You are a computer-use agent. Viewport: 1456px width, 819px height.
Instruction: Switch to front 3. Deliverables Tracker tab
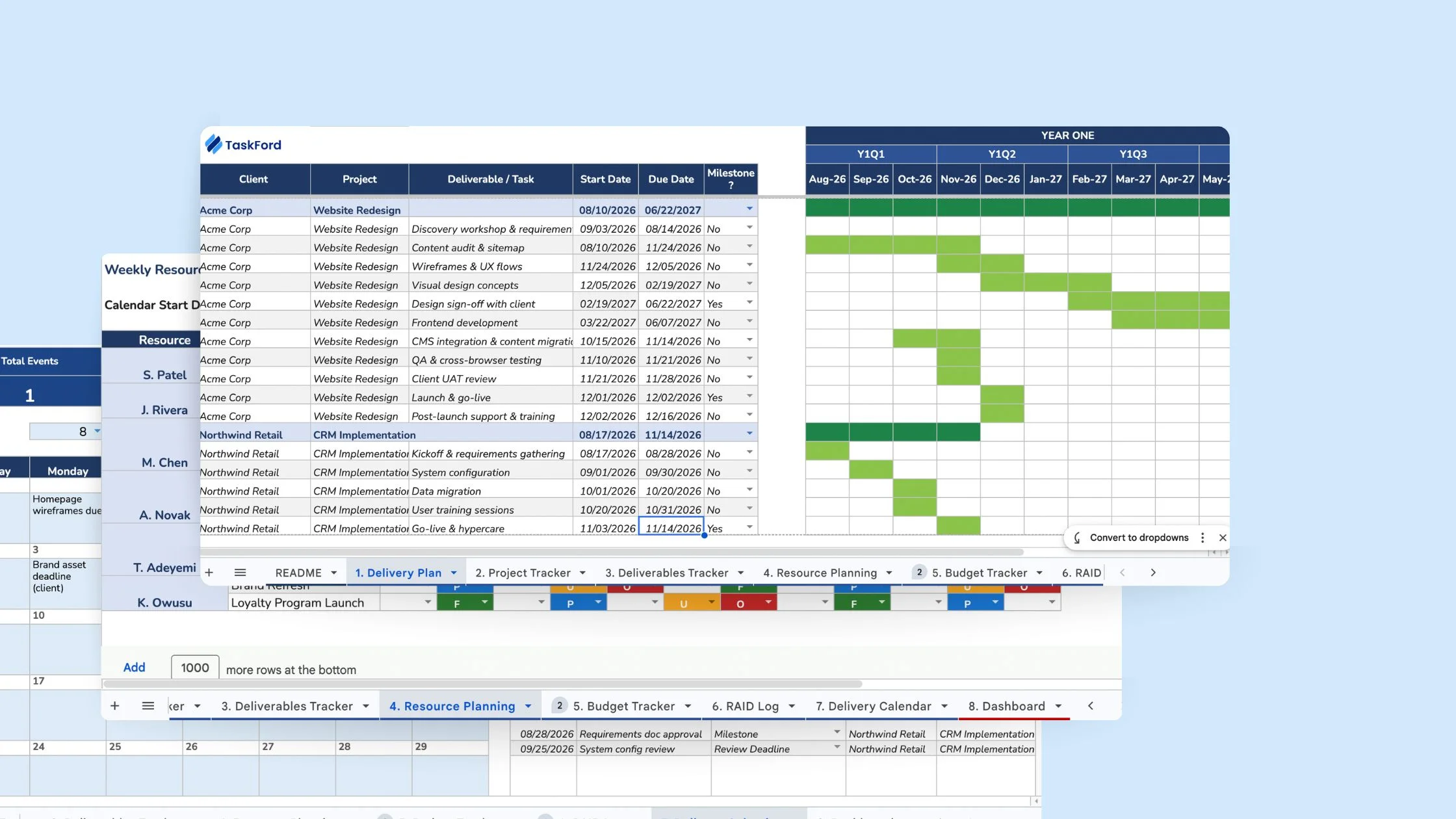point(667,573)
